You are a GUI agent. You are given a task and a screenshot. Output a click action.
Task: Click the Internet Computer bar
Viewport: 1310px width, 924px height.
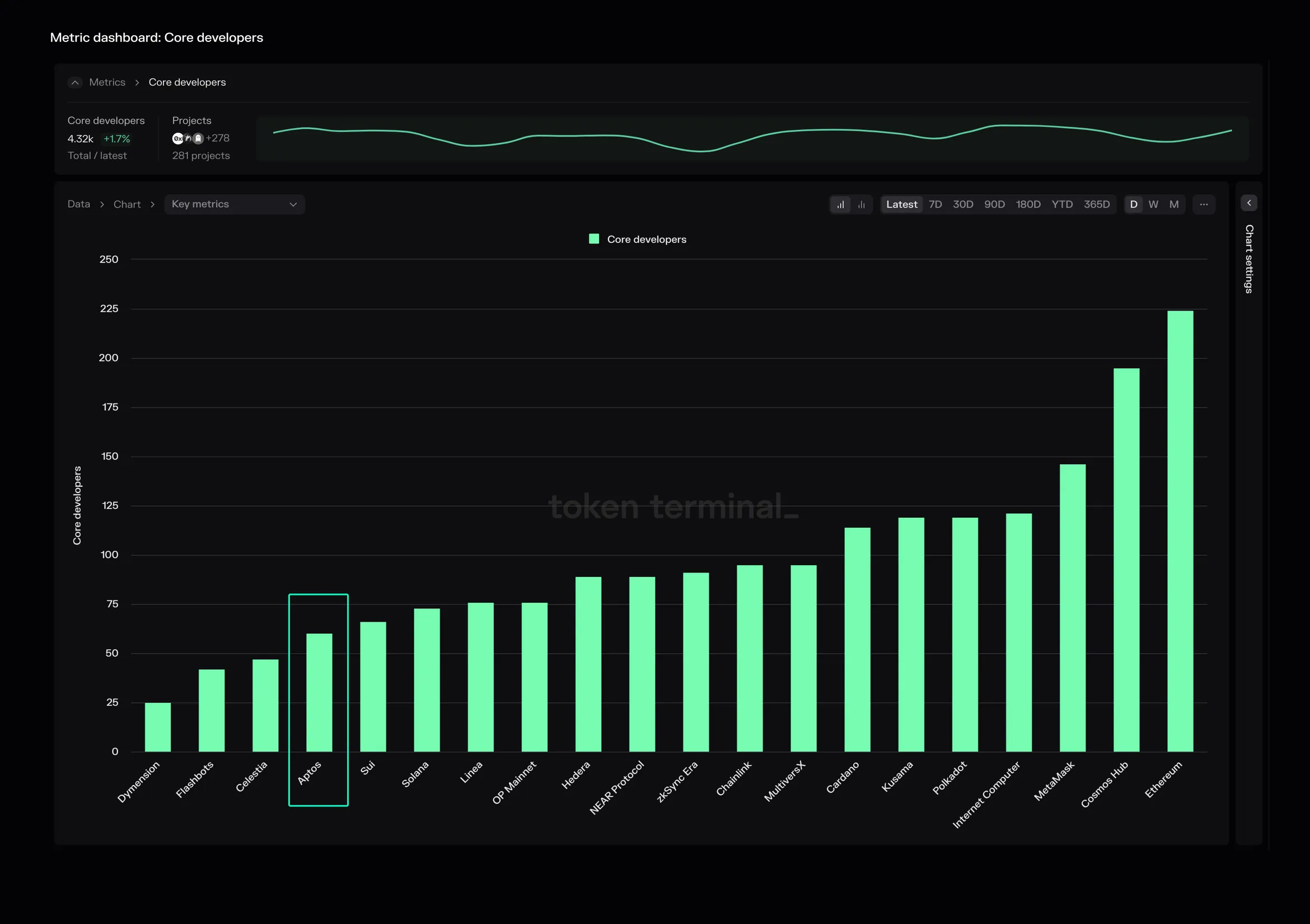point(1019,632)
